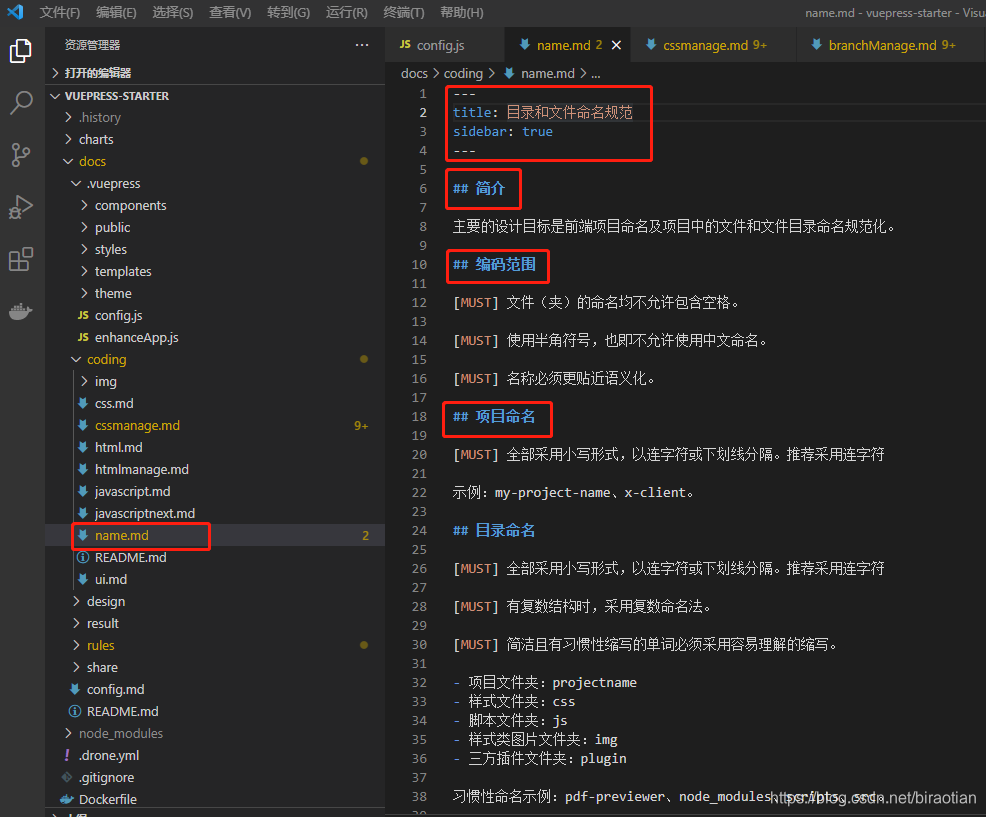986x817 pixels.
Task: Expand the node_modules folder
Action: [215, 733]
